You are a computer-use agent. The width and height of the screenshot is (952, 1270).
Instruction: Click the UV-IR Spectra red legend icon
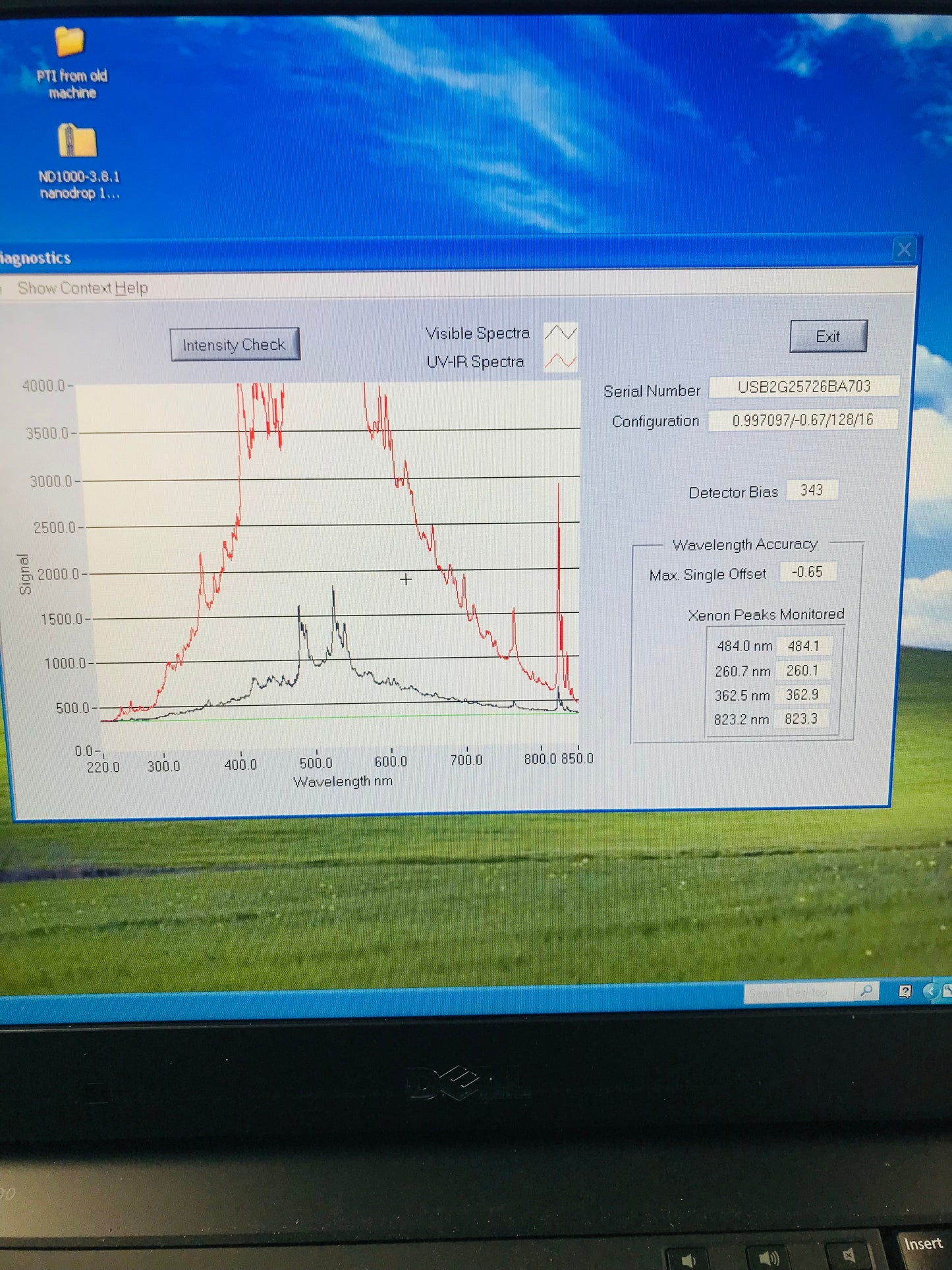coord(560,361)
